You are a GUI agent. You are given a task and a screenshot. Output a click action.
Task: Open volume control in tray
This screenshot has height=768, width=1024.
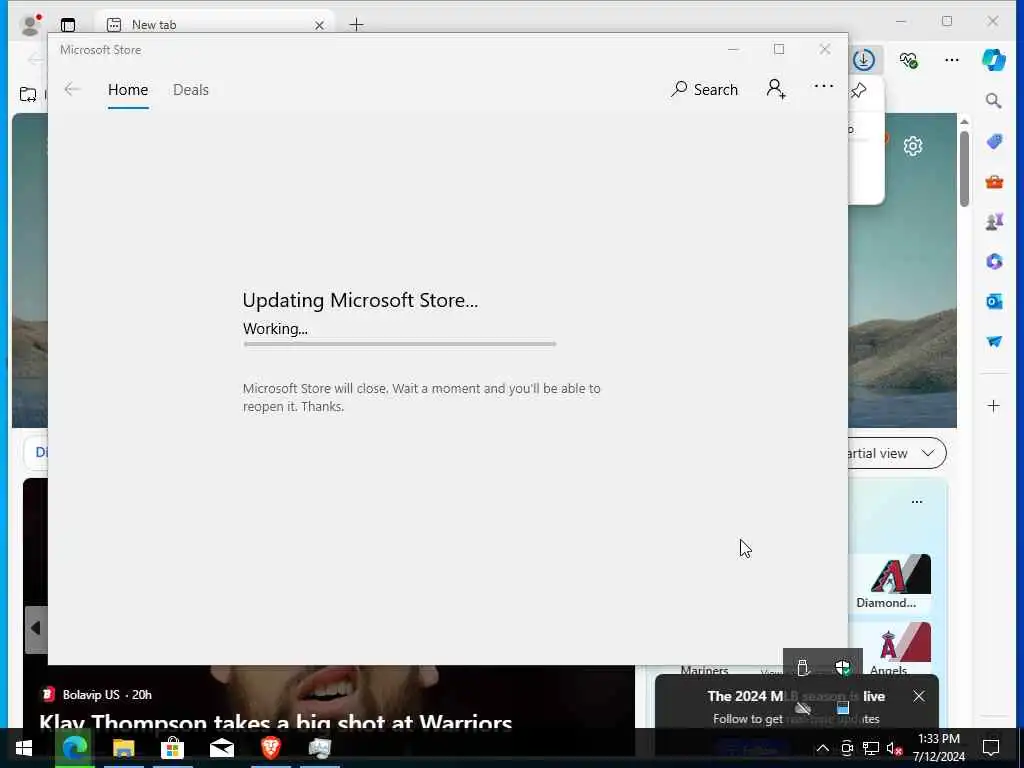[x=894, y=748]
